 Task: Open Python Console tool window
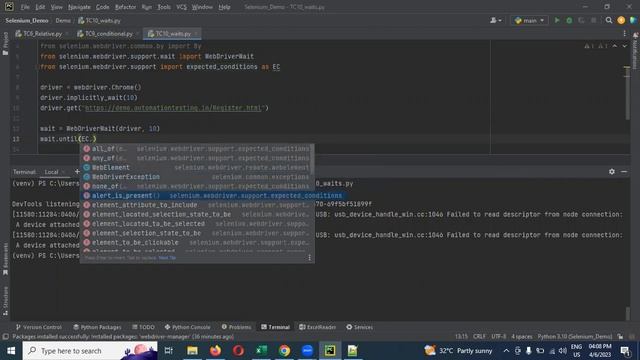pos(187,327)
